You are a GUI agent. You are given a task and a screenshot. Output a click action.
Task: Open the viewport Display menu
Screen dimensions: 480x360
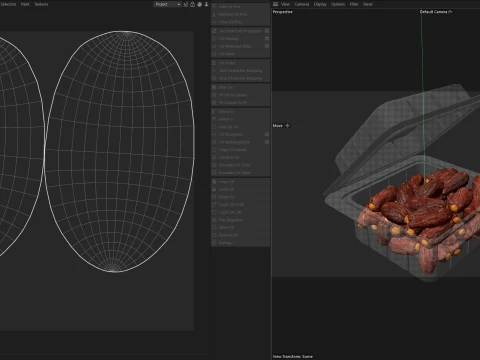[320, 4]
